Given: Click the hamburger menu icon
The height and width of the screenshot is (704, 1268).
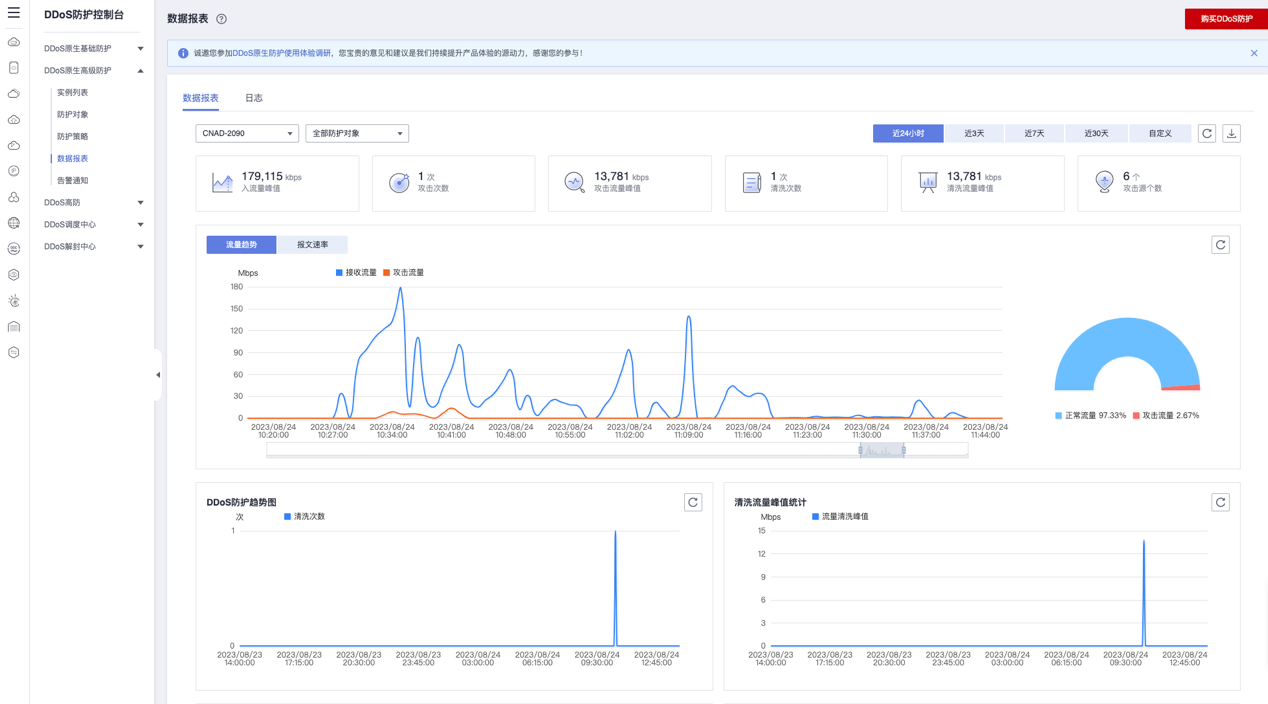Looking at the screenshot, I should (14, 13).
